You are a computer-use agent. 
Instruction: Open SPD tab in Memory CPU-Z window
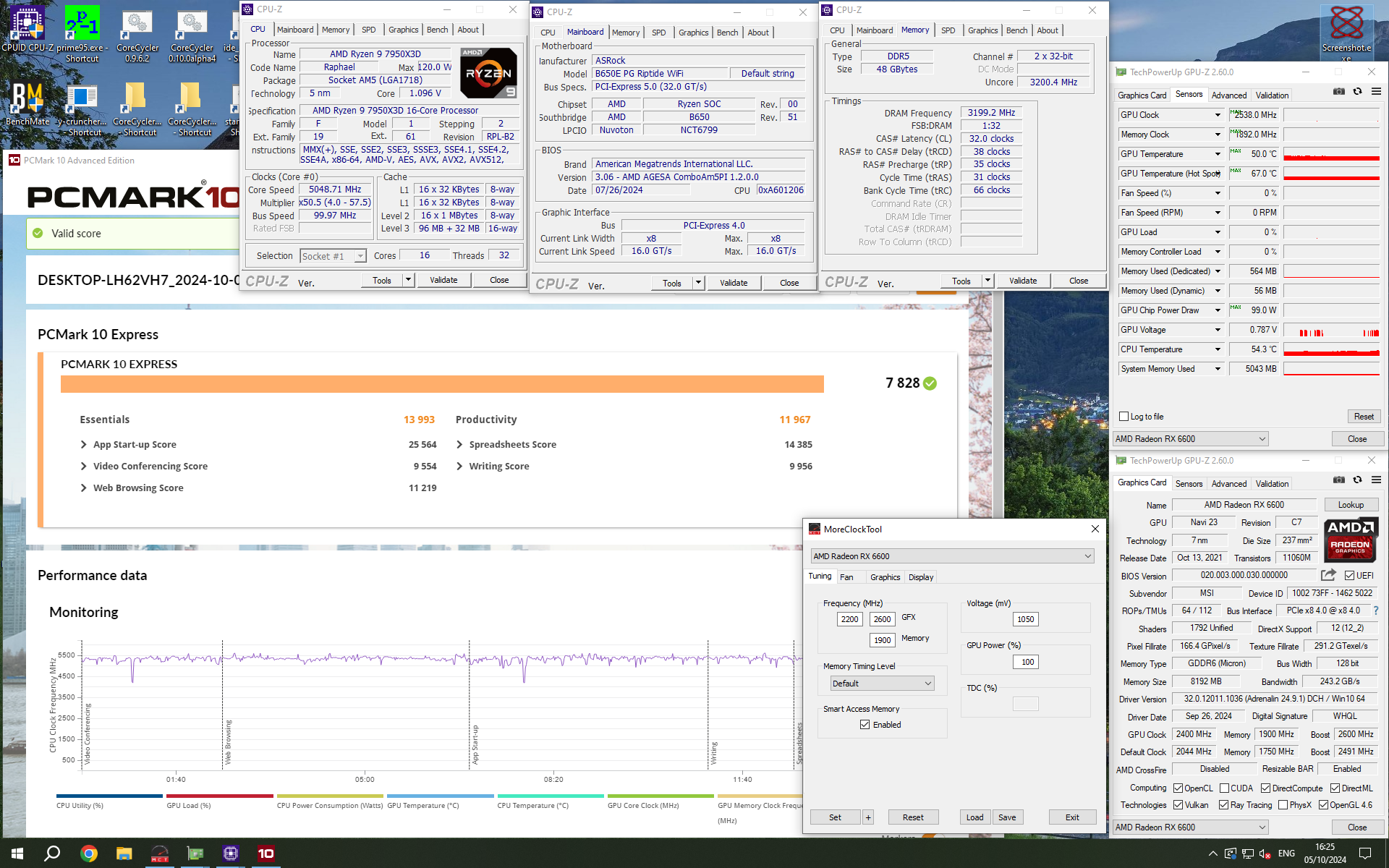point(948,30)
